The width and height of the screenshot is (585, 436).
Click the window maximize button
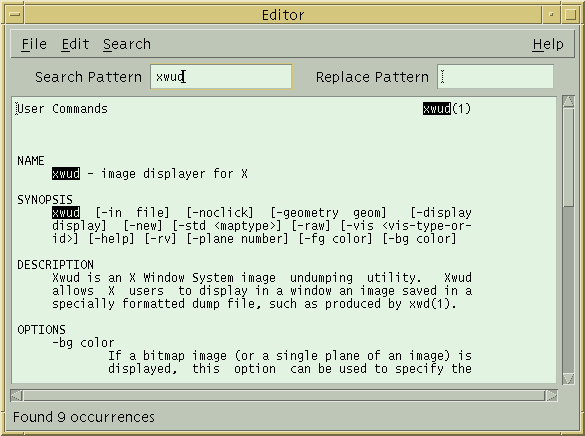pos(570,15)
